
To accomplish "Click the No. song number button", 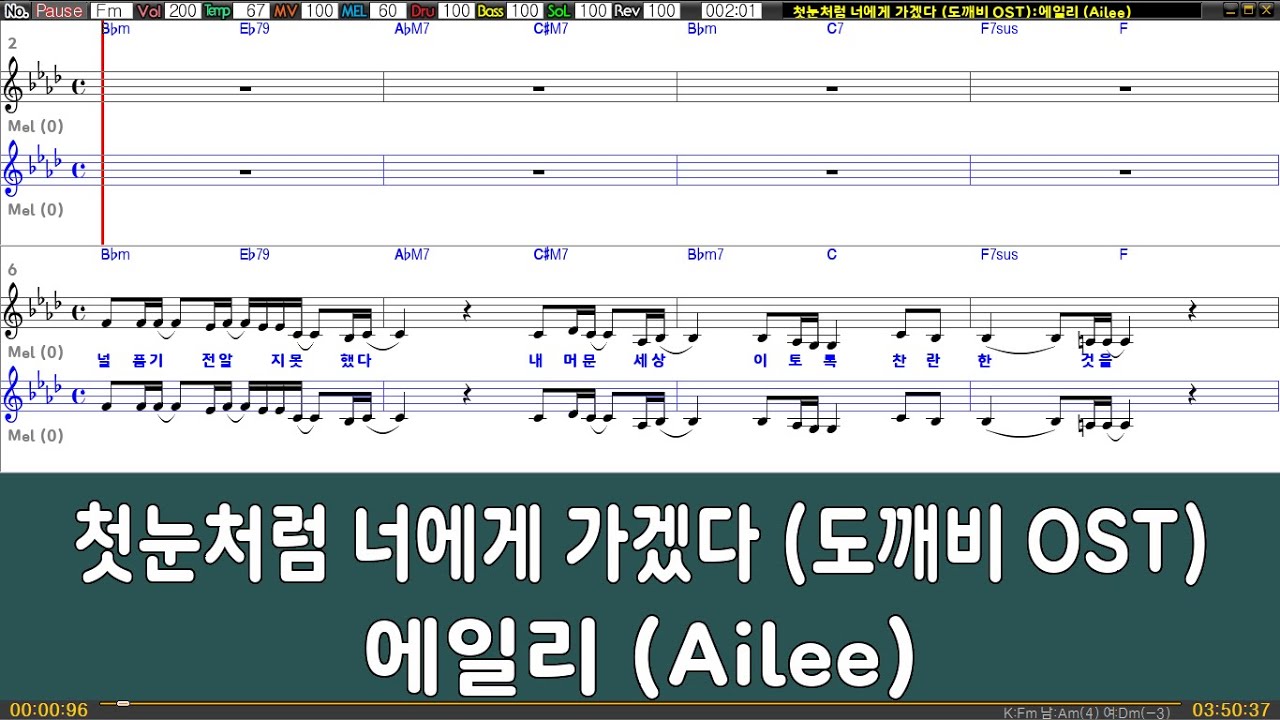I will (x=15, y=11).
